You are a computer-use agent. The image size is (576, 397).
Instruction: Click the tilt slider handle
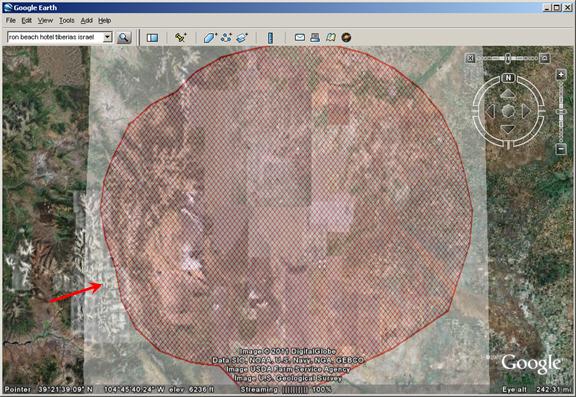(508, 58)
